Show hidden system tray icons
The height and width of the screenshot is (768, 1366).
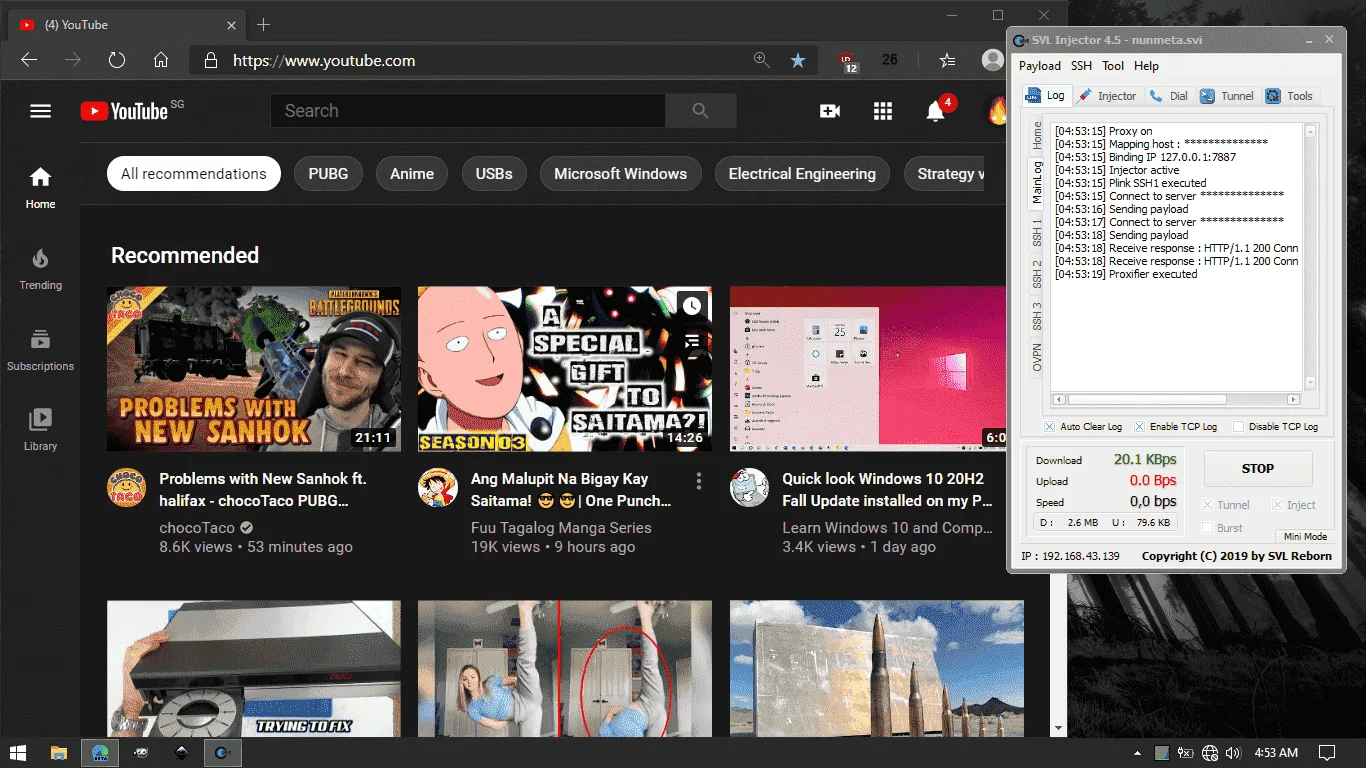coord(1137,752)
